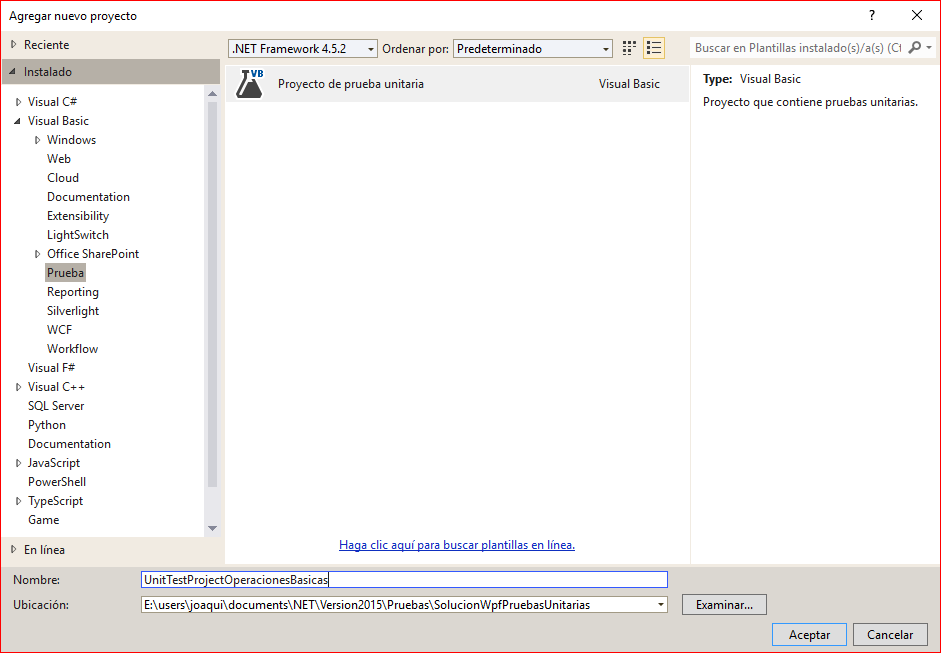Expand the TypeScript node
The height and width of the screenshot is (653, 941).
(x=18, y=501)
